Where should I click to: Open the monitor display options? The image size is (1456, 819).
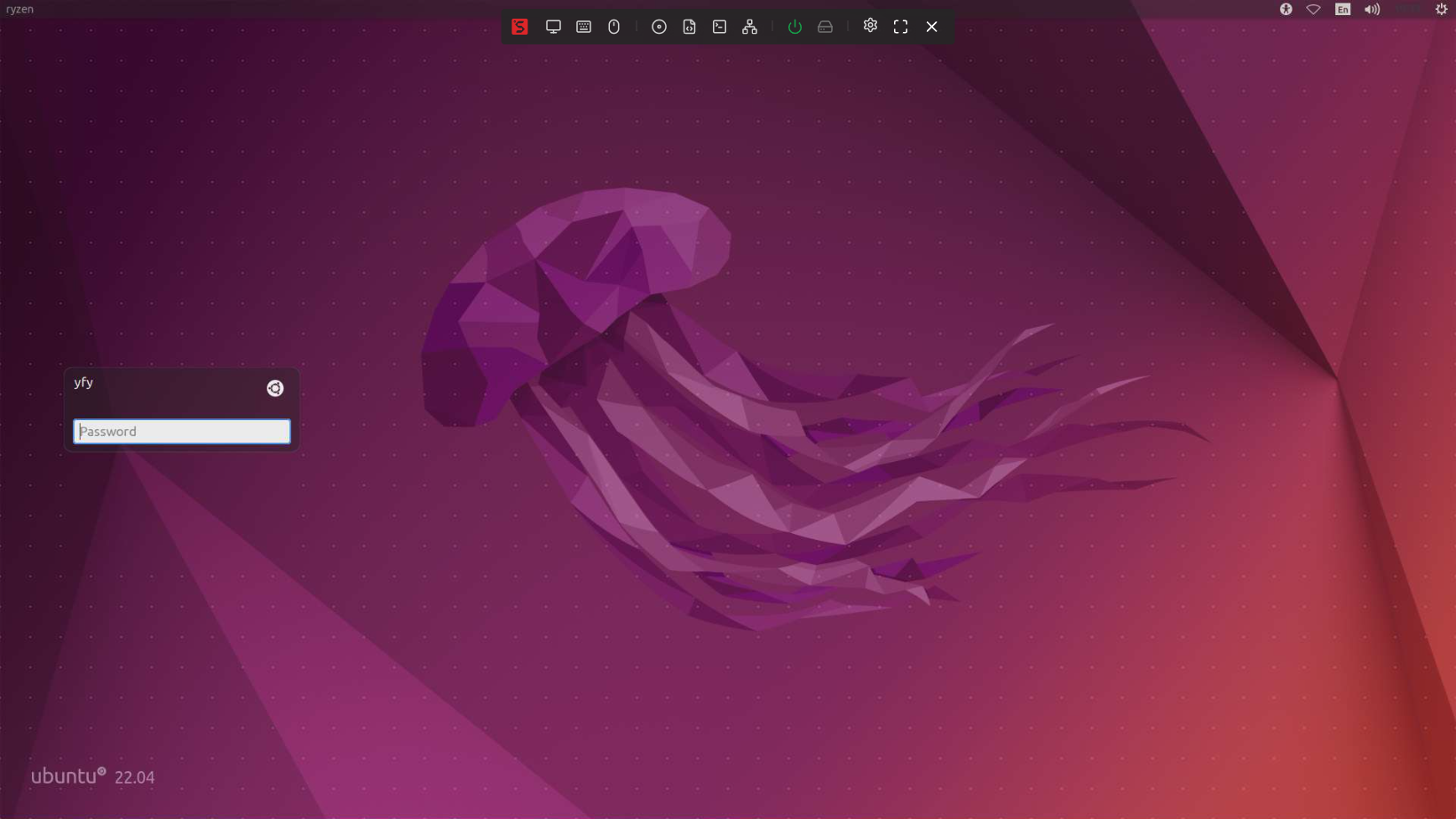(x=553, y=27)
